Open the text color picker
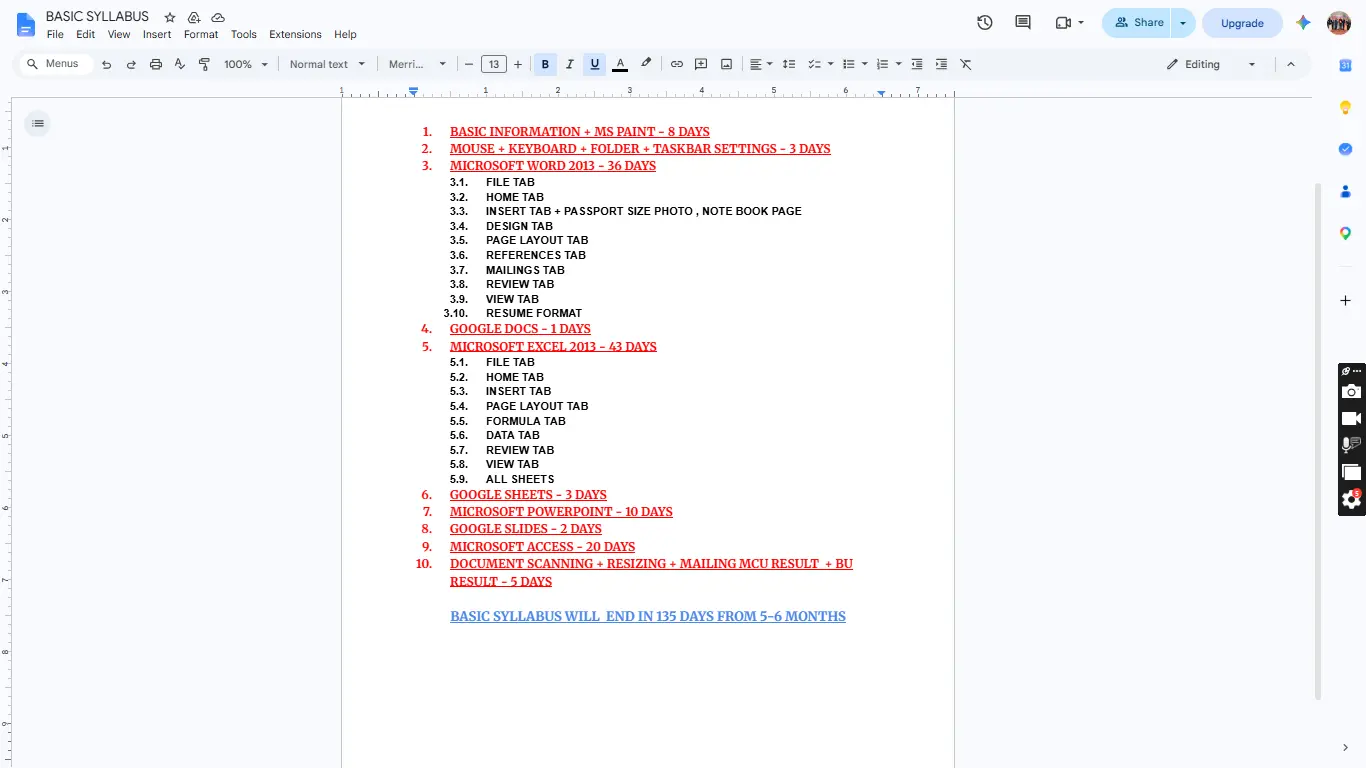 coord(620,64)
